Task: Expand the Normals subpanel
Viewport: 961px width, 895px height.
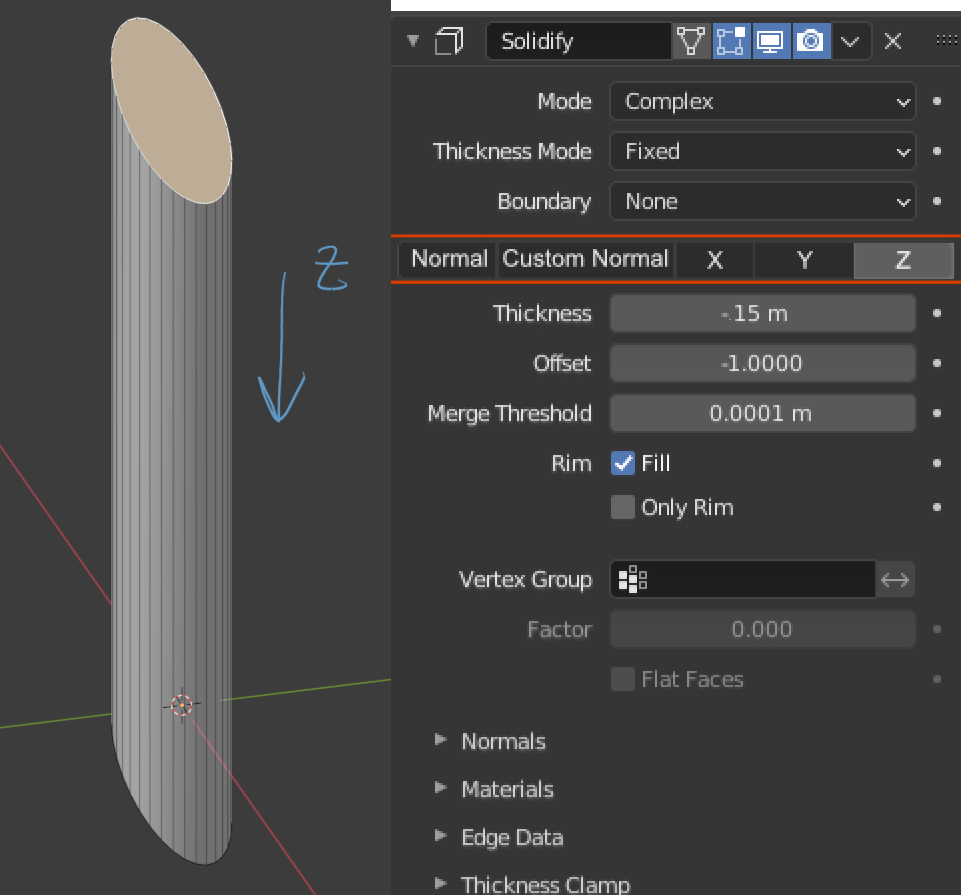Action: [441, 740]
